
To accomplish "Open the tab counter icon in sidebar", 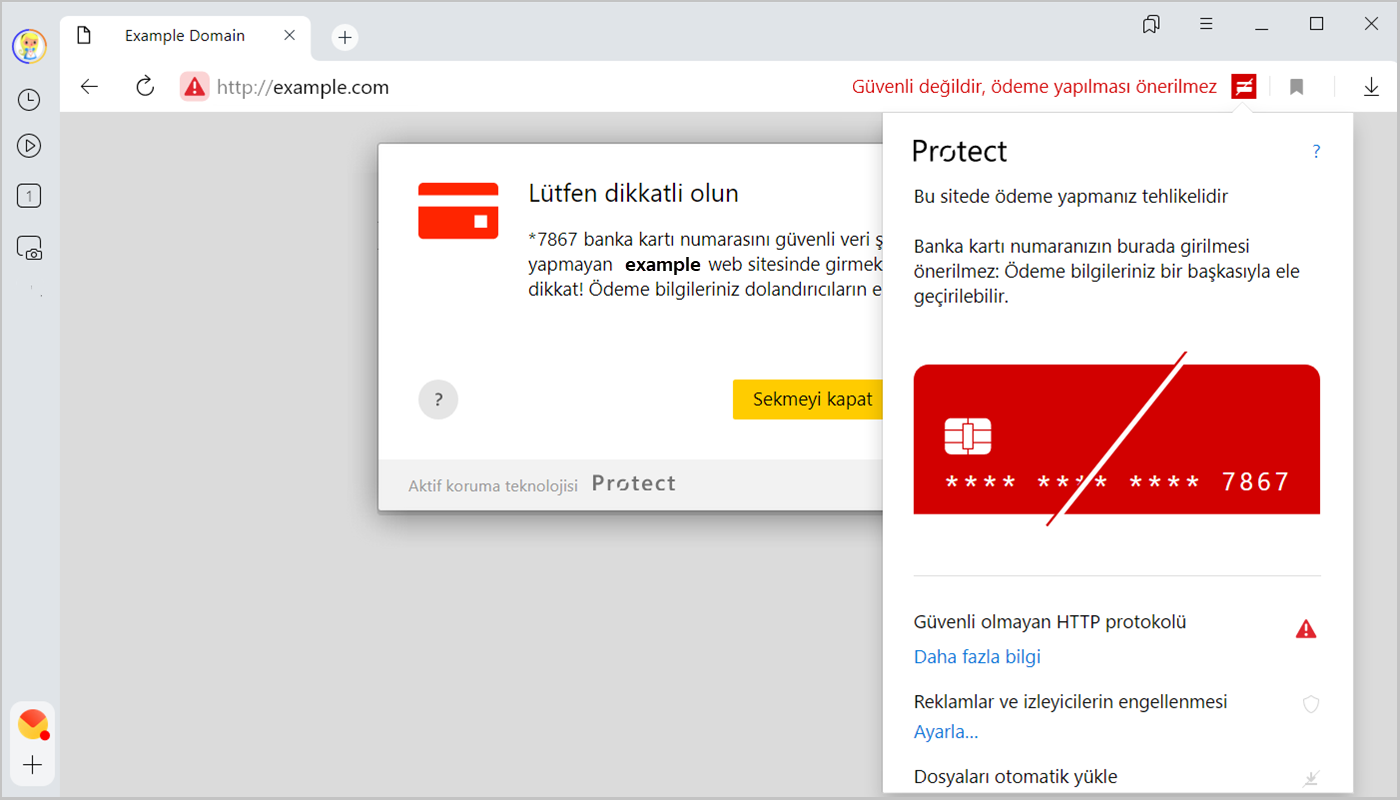I will [29, 196].
